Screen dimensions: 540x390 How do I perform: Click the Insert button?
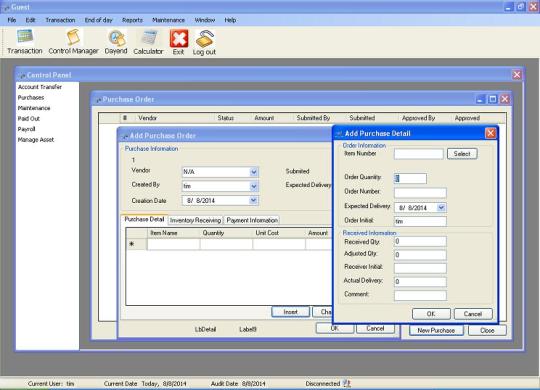(x=290, y=312)
